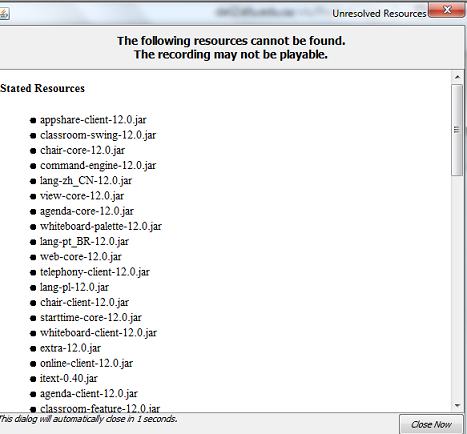
Task: Click the scrollbar up arrow
Action: coord(457,77)
